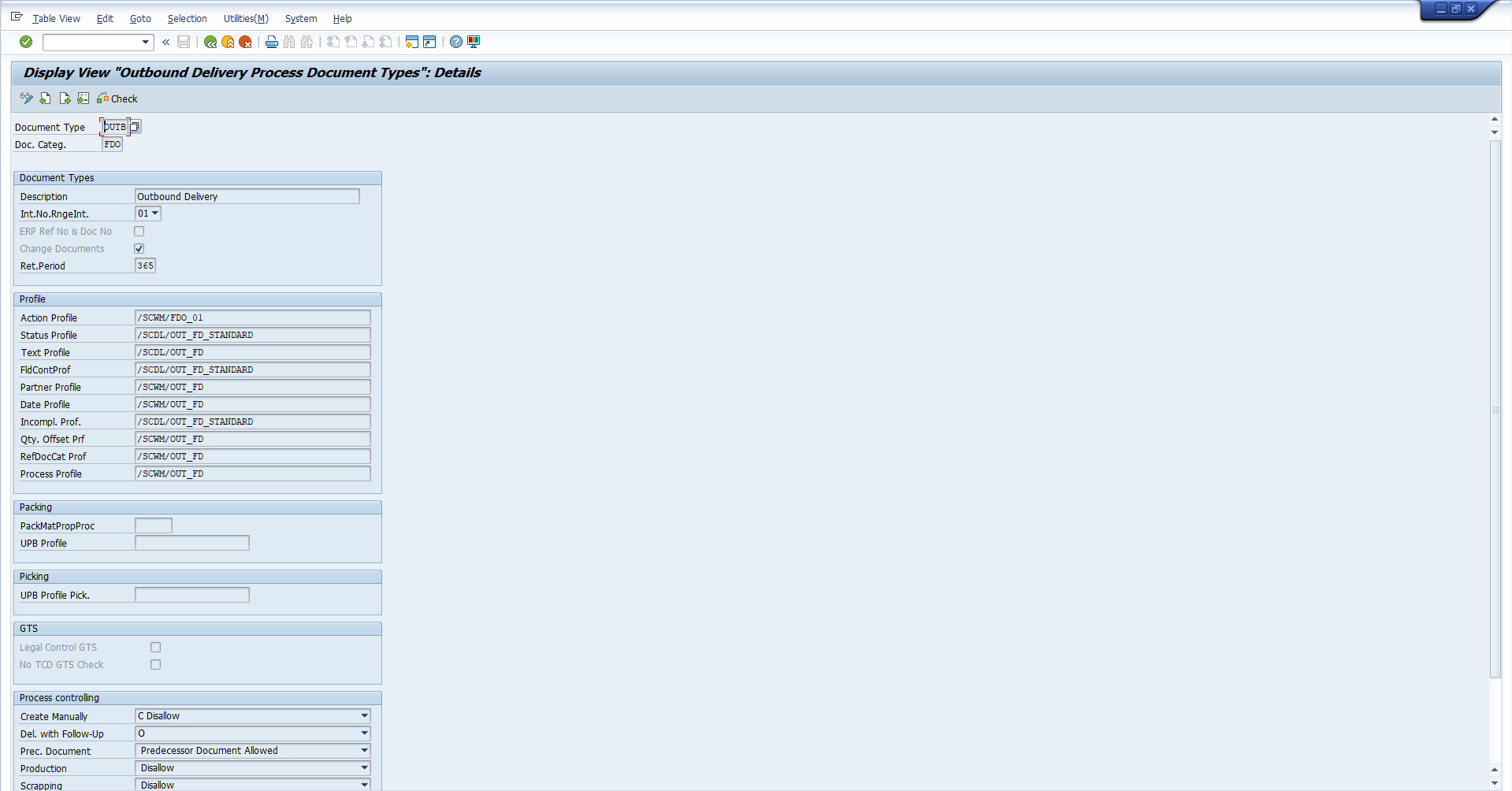Open the Help question mark icon
The height and width of the screenshot is (791, 1512).
[456, 42]
